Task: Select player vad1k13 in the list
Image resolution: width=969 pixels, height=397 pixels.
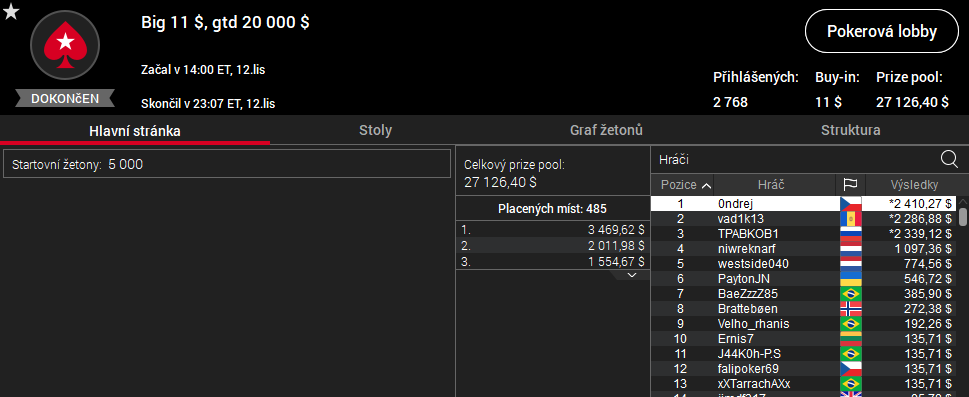Action: point(803,218)
